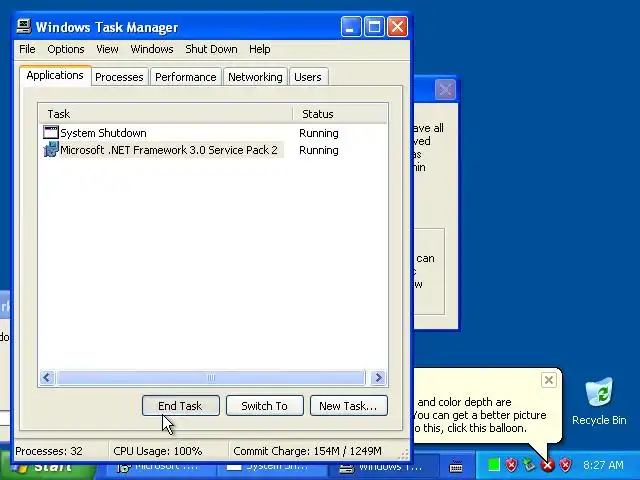640x480 pixels.
Task: Switch to the Processes tab
Action: (x=119, y=77)
